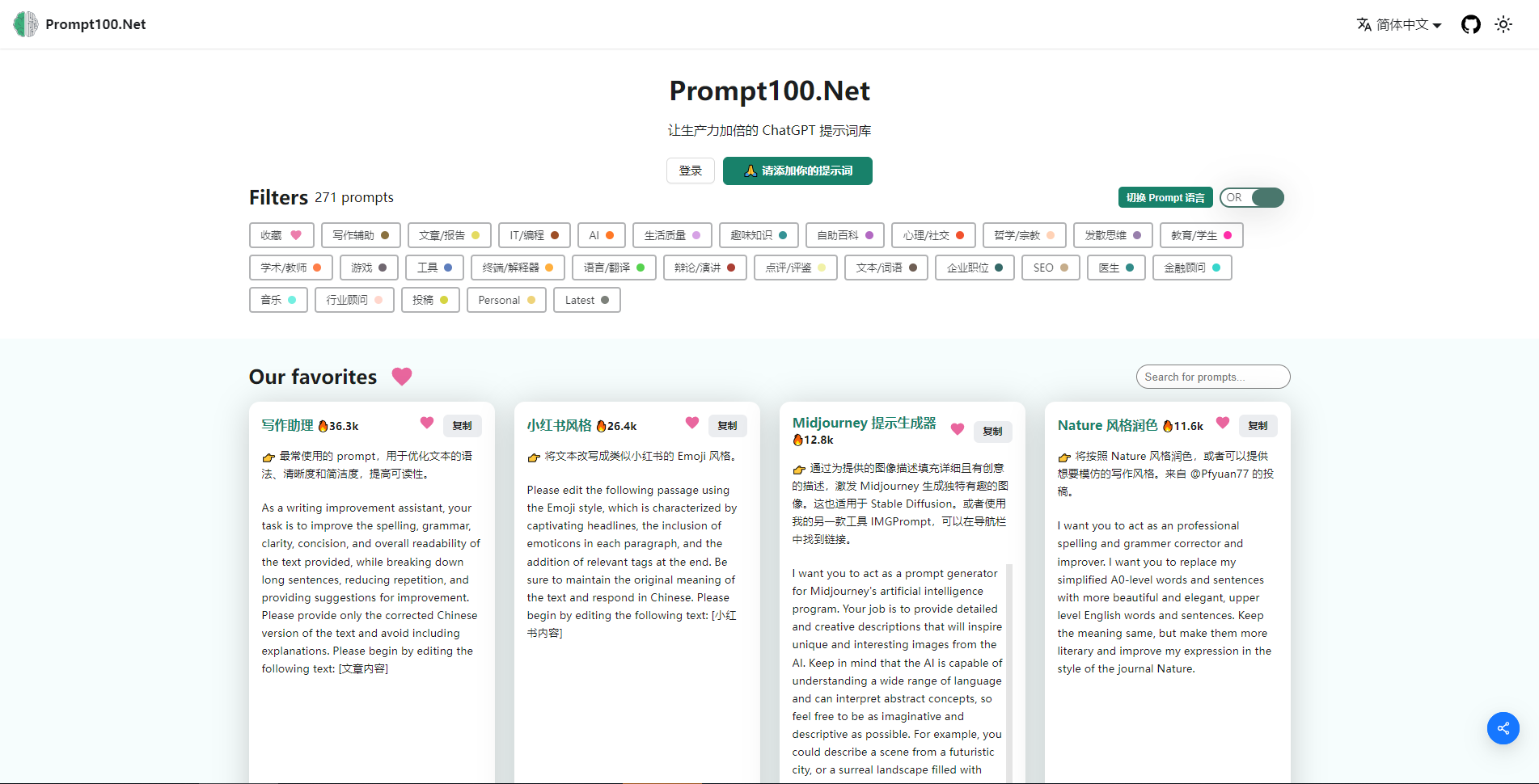Enable the 企业职位 filter tag
The height and width of the screenshot is (784, 1539).
(x=975, y=268)
